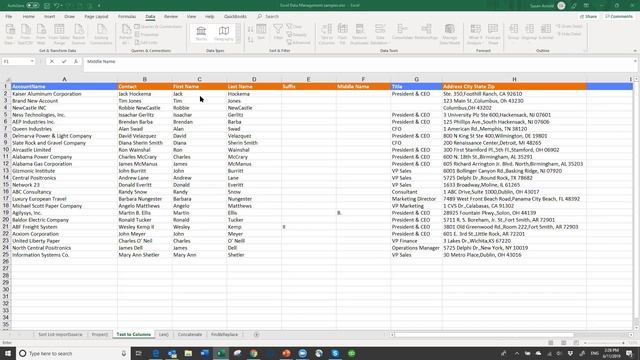Import data From Text/CSV
Screen dimensions: 640x360
[x=25, y=34]
